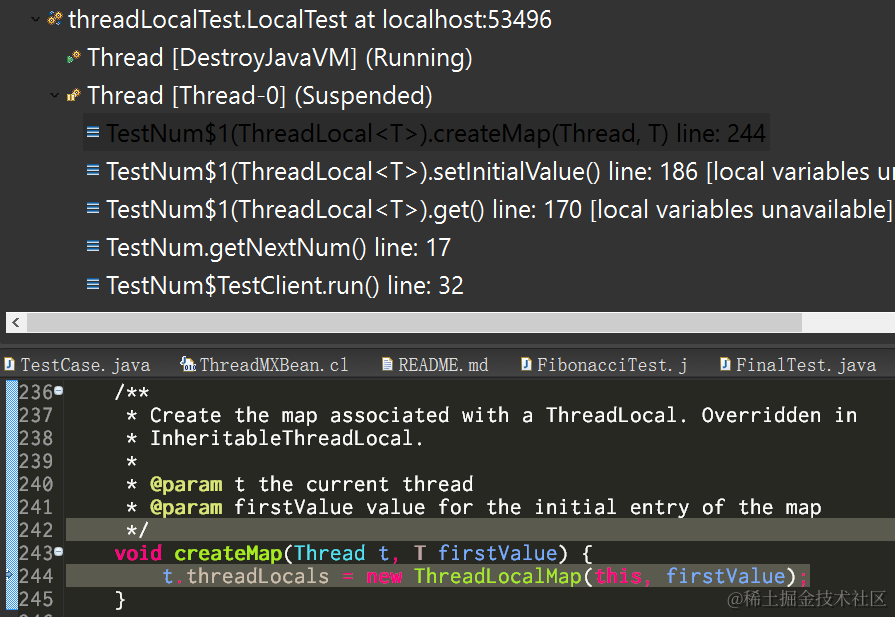The height and width of the screenshot is (617, 895).
Task: Select Thread [Thread-0] (Suspended)
Action: pos(260,96)
